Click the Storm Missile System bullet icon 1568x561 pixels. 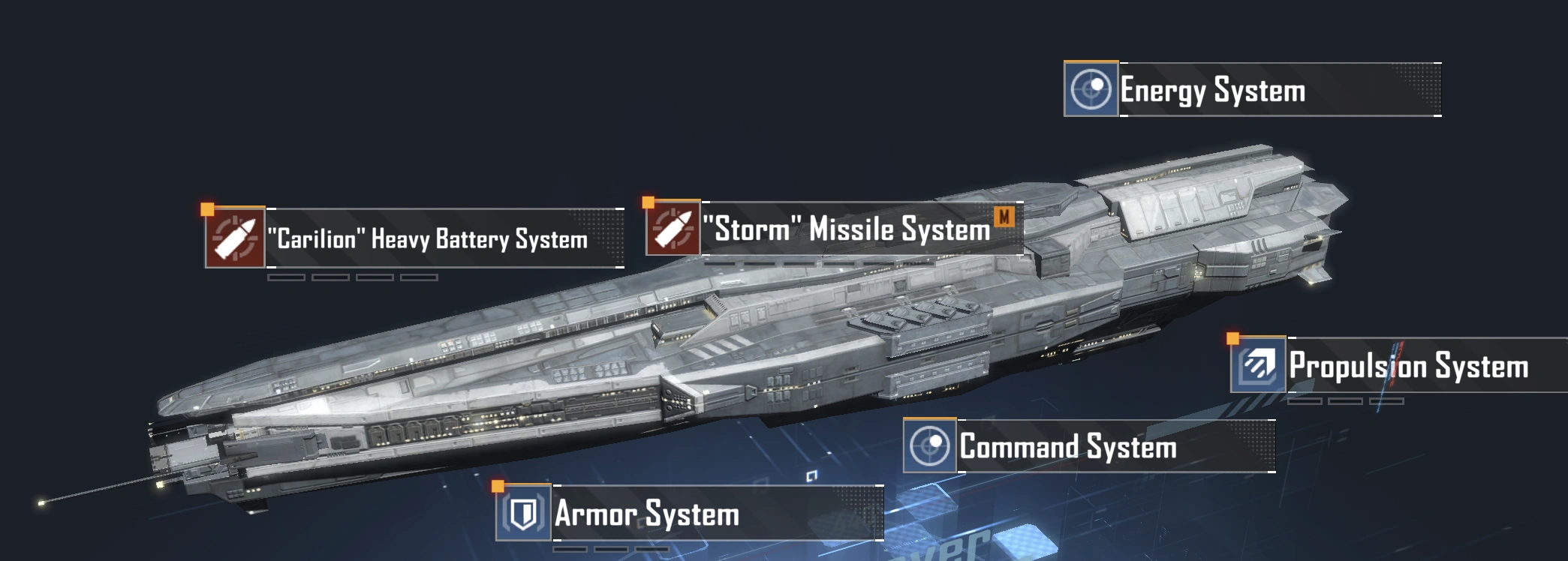[673, 228]
